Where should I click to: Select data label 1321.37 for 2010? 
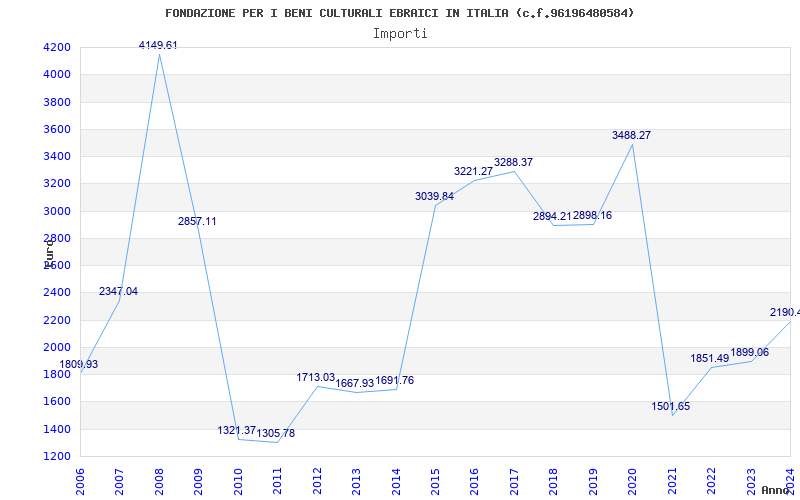coord(237,431)
